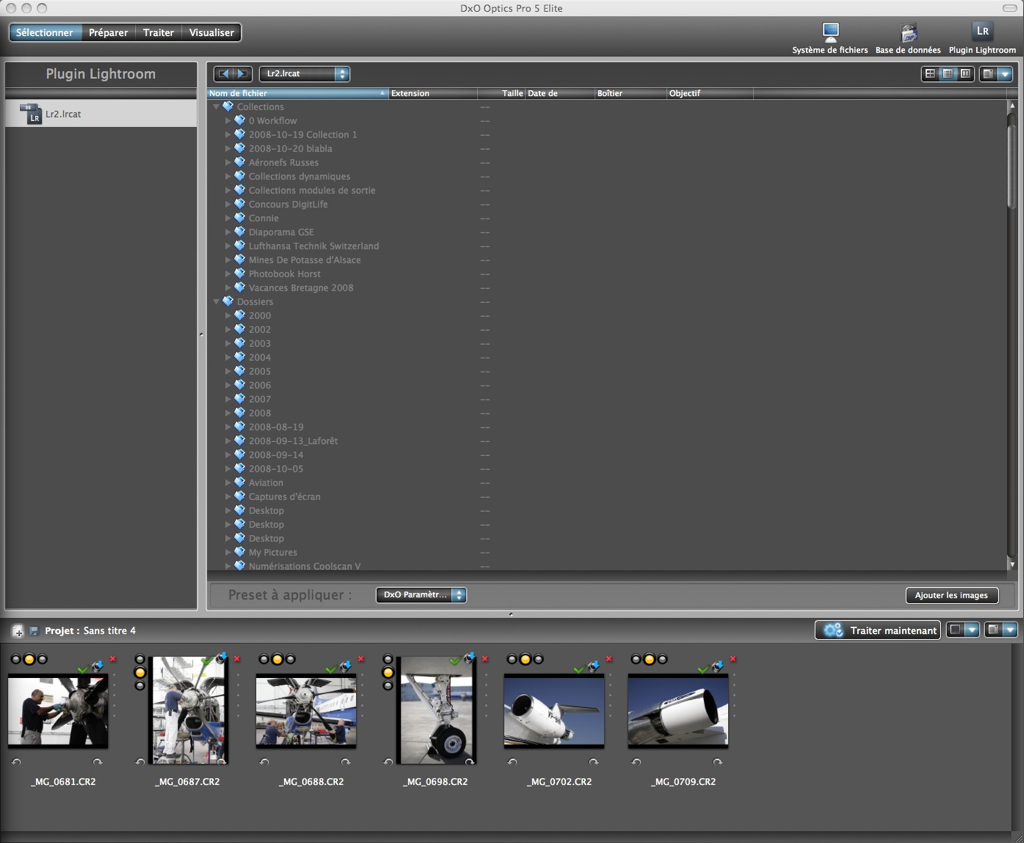Viewport: 1024px width, 843px height.
Task: Toggle the yellow status dot on _MG_0709.CR2
Action: pos(649,659)
